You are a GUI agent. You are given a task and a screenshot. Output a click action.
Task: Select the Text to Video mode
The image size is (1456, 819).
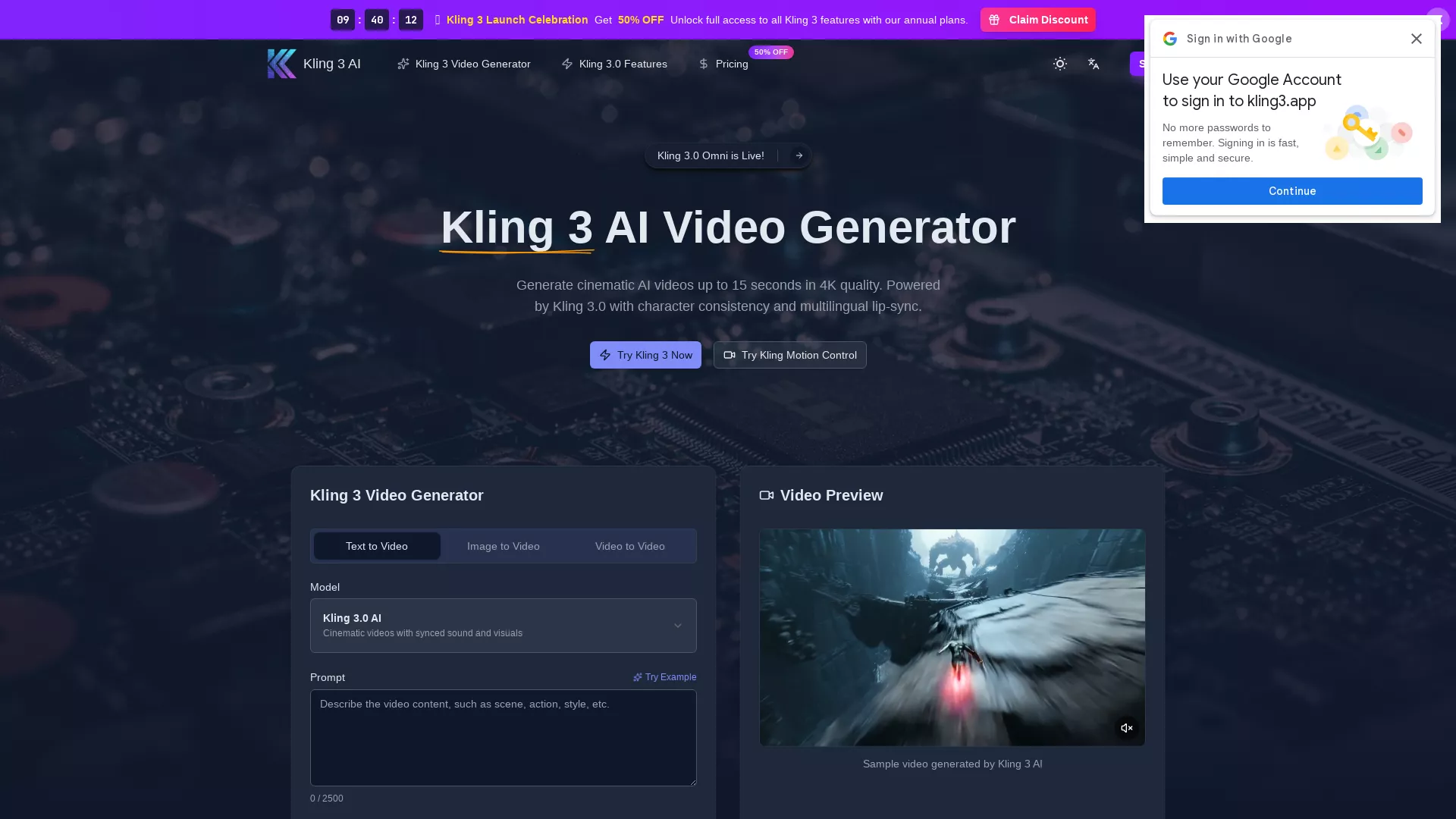tap(376, 546)
